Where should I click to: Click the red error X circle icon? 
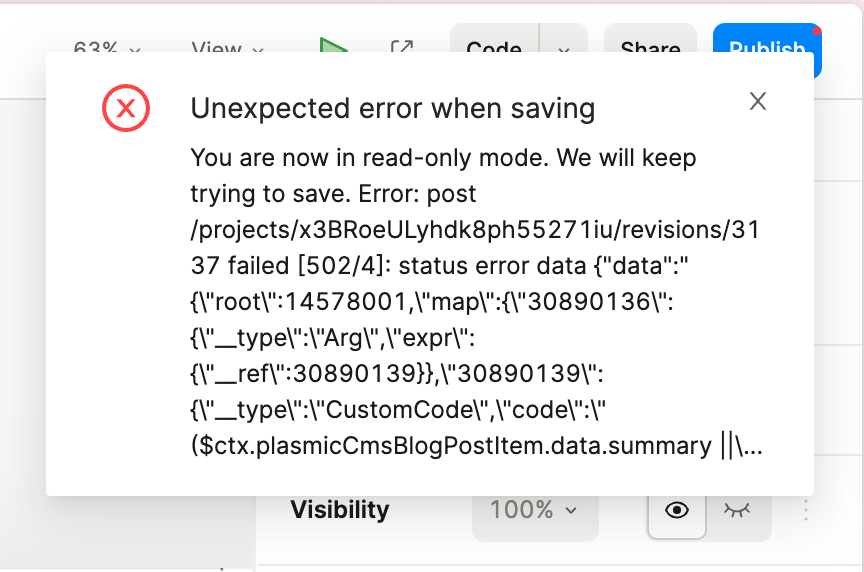click(x=126, y=108)
